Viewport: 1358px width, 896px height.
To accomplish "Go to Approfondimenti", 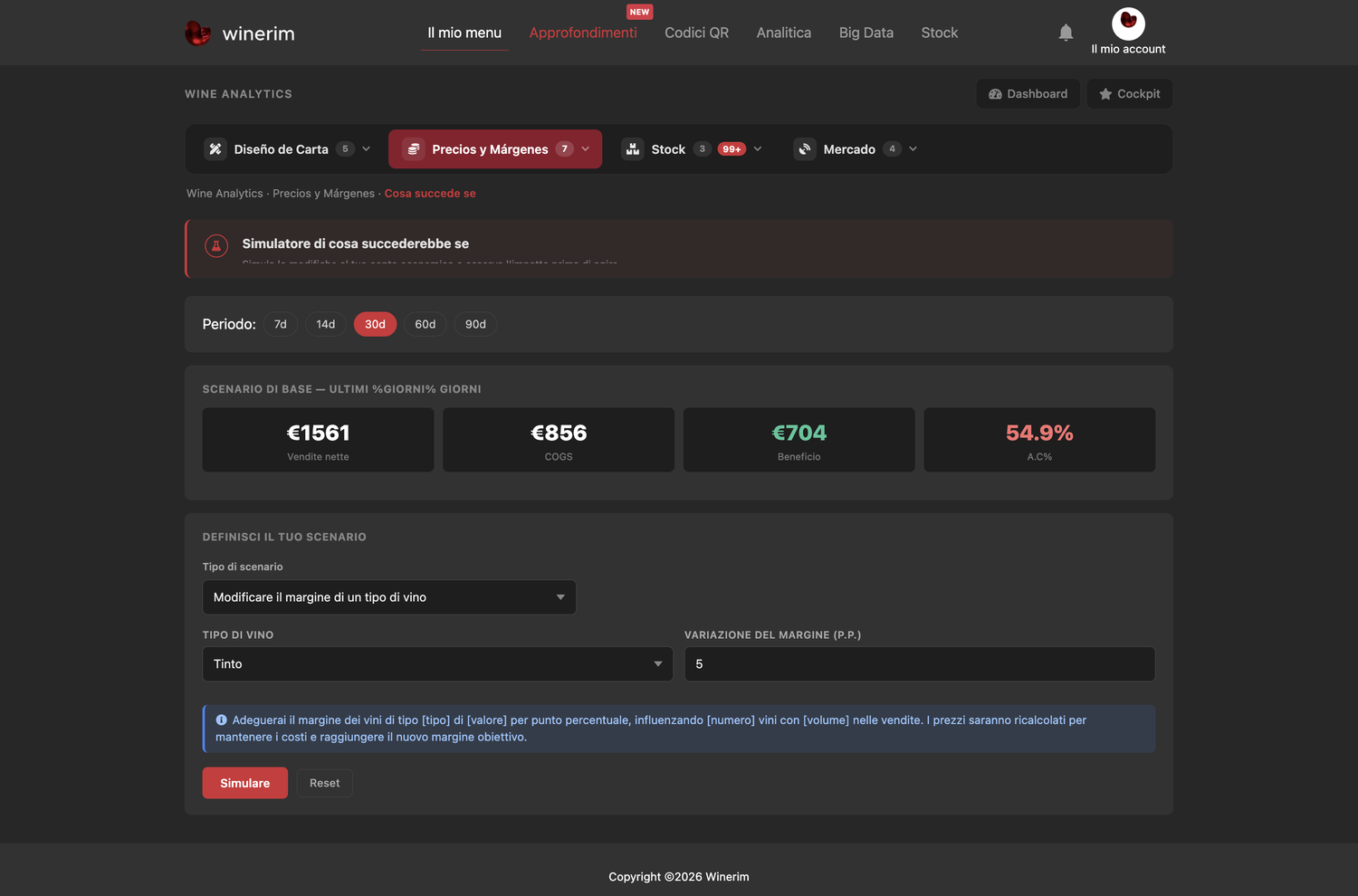I will point(583,33).
